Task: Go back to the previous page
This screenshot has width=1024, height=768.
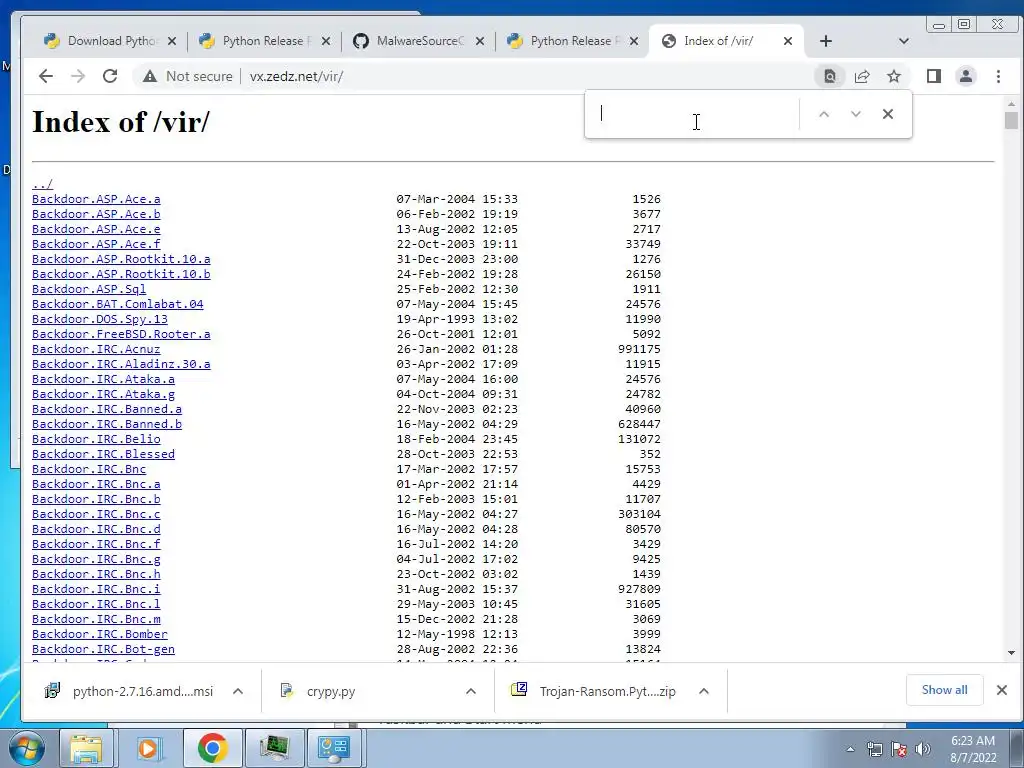Action: (46, 76)
